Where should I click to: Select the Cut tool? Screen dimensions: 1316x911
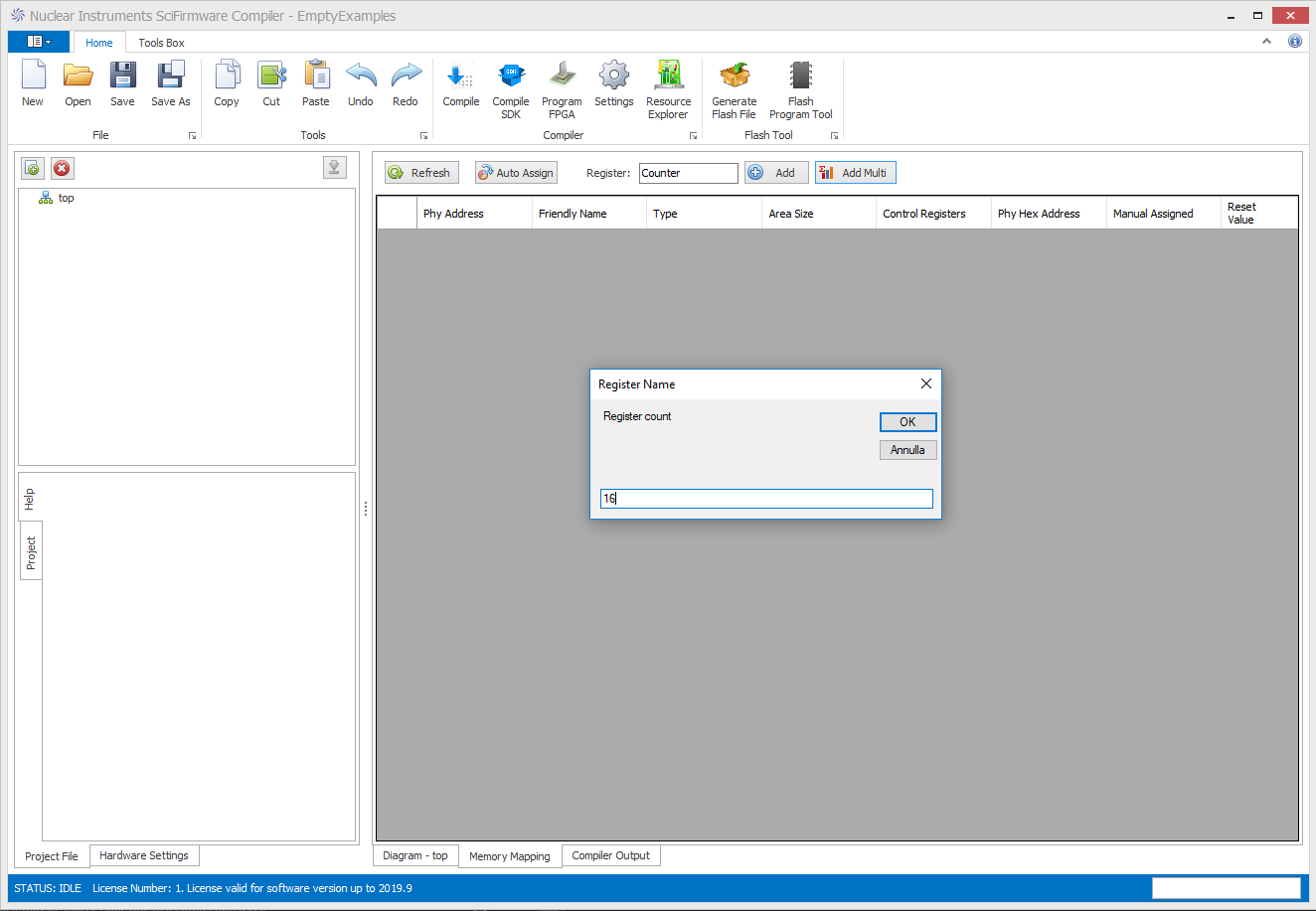pyautogui.click(x=271, y=83)
